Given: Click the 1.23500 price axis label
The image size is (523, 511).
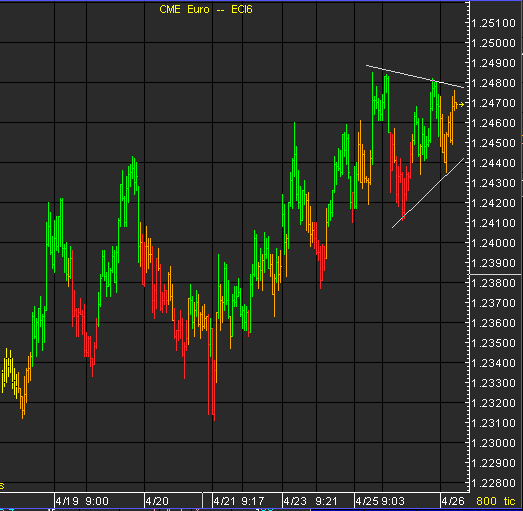Looking at the screenshot, I should click(494, 344).
